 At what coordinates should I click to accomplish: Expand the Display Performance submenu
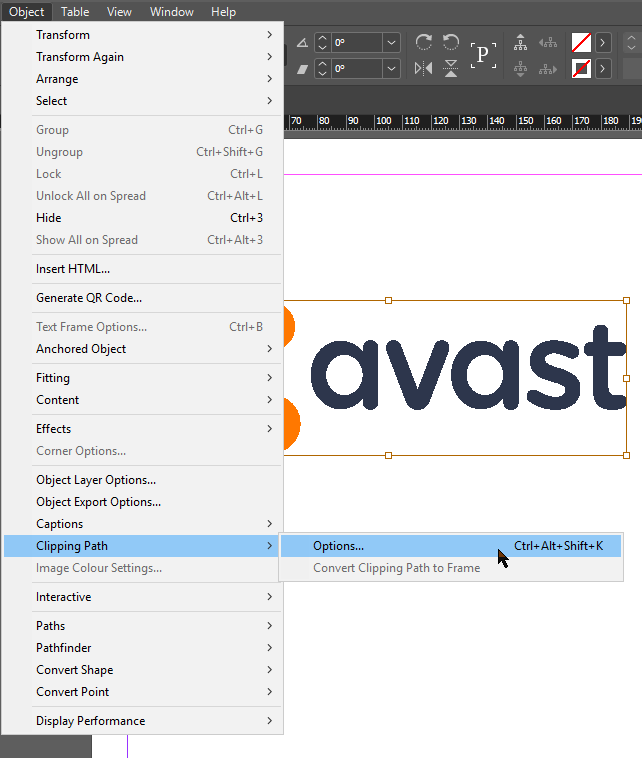142,721
